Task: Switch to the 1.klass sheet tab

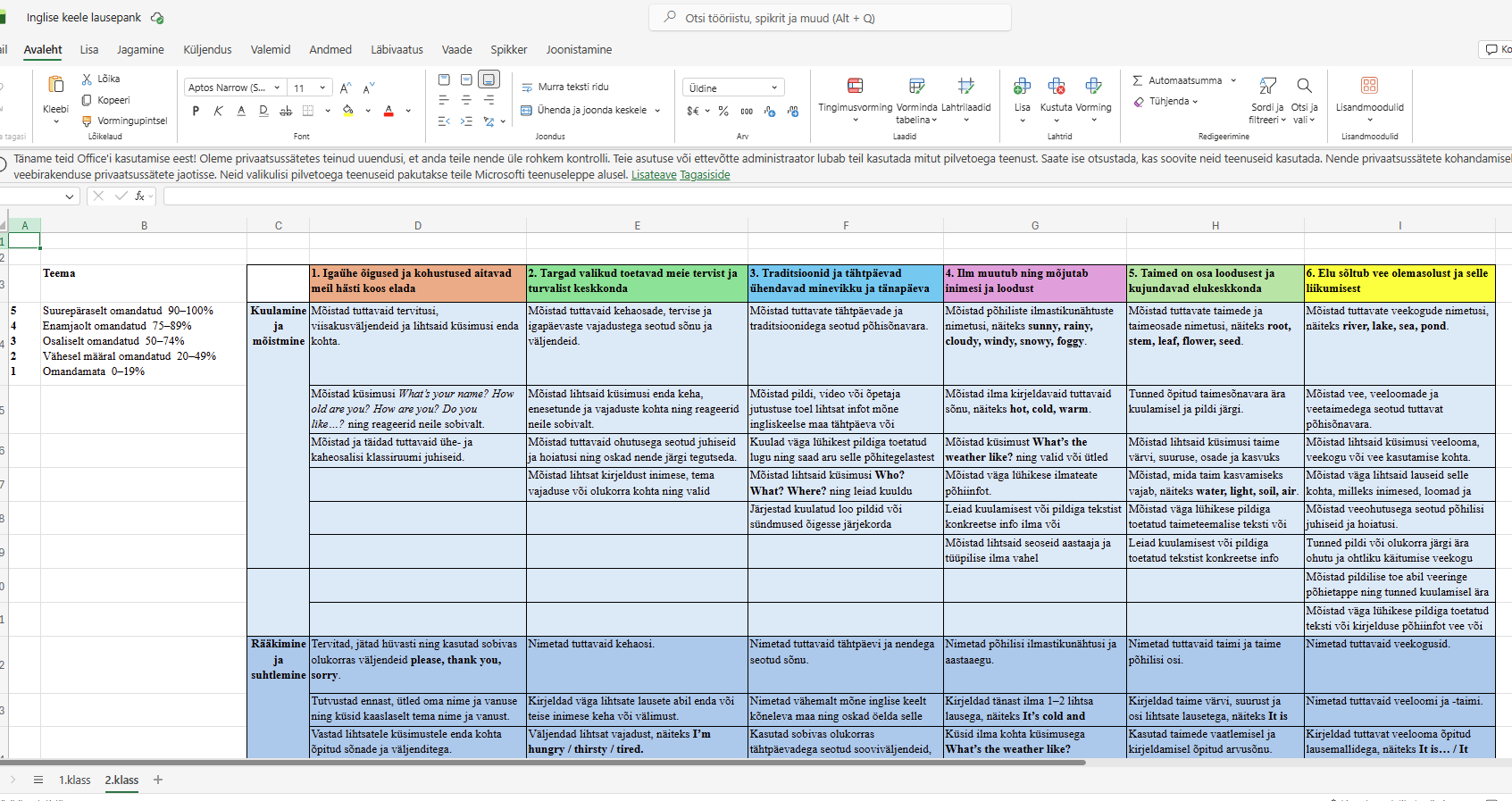Action: [75, 780]
